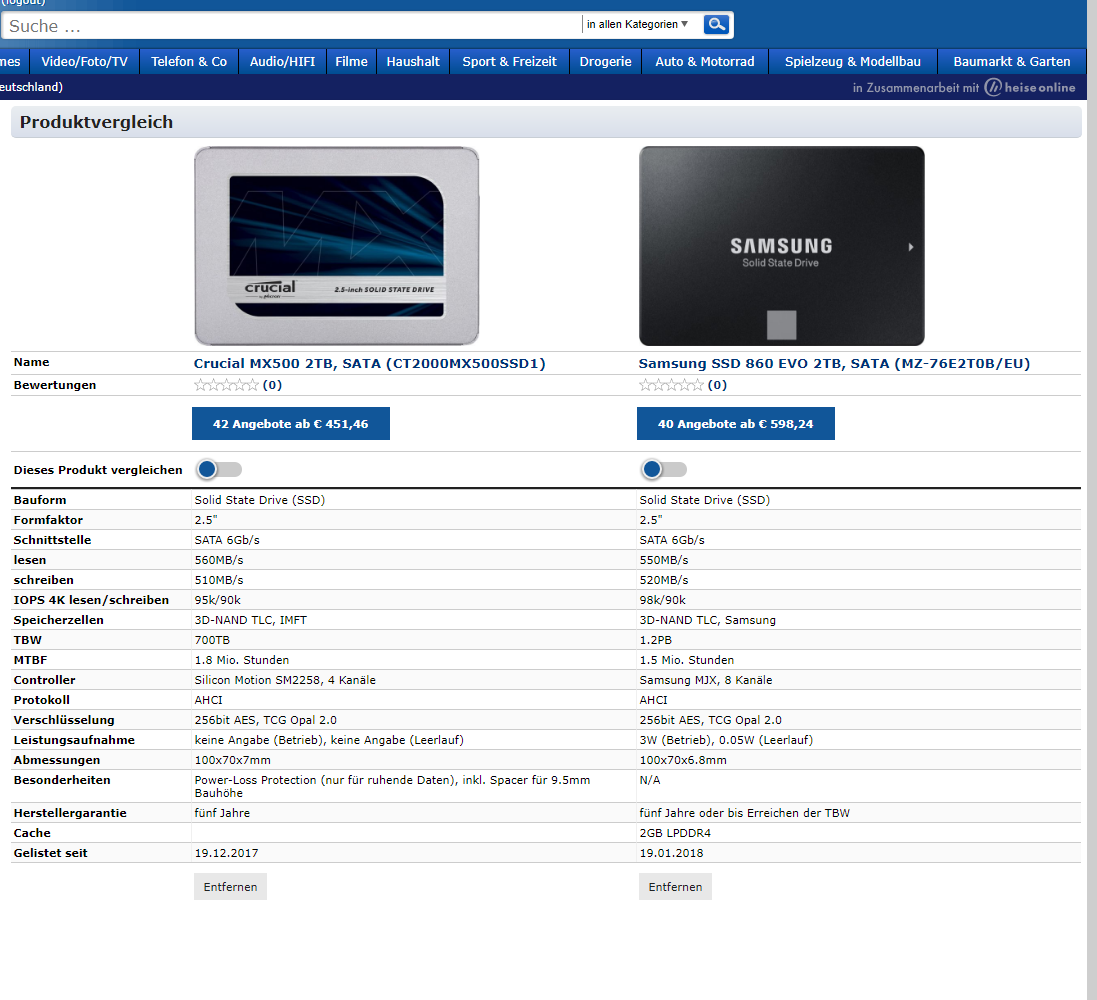Click Samsung dimensions '100x70x6.8mm'
Viewport: 1097px width, 1000px height.
coord(683,760)
